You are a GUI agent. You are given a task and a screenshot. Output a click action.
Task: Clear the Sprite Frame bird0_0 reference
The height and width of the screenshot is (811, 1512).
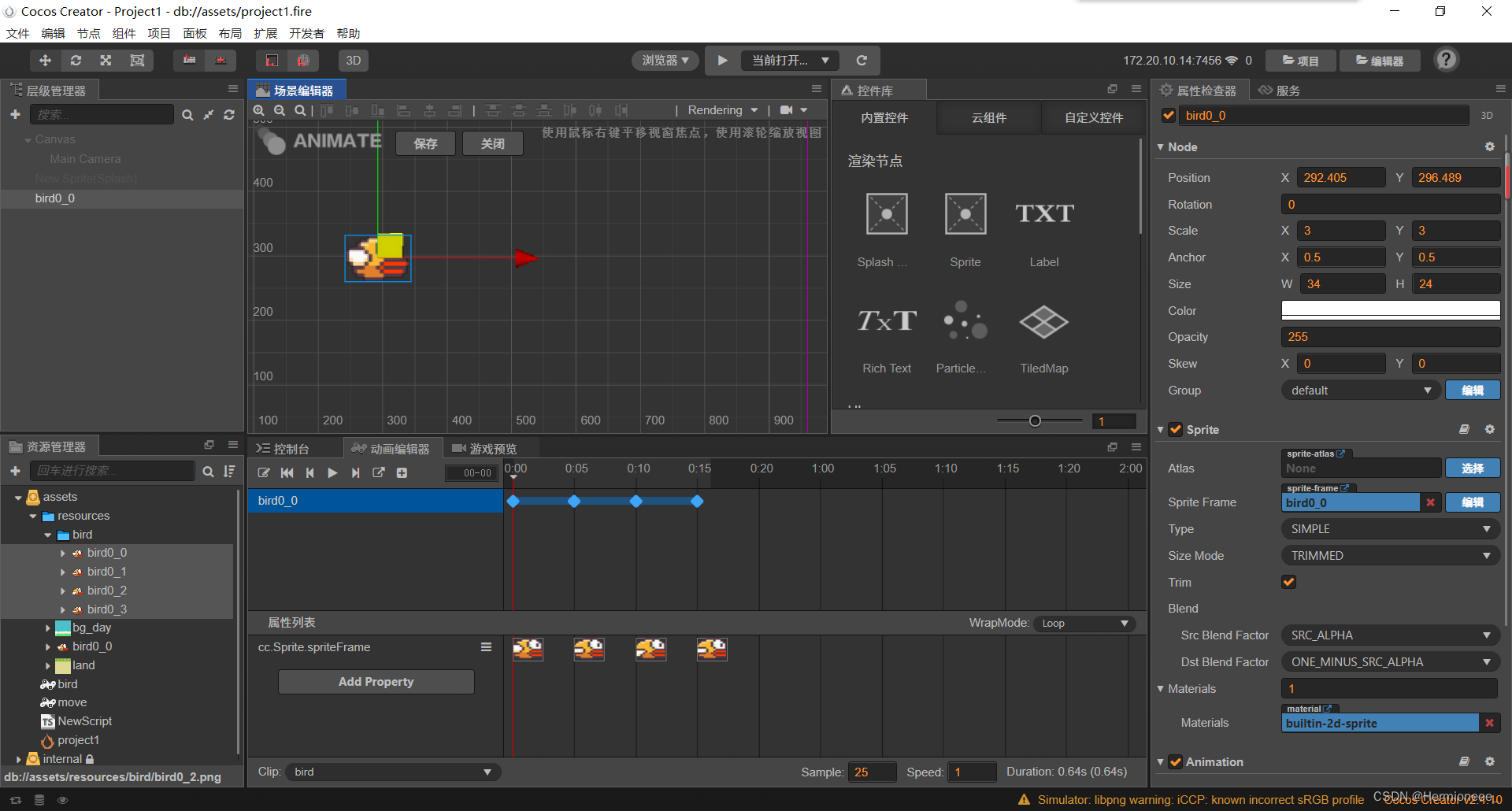[x=1430, y=502]
